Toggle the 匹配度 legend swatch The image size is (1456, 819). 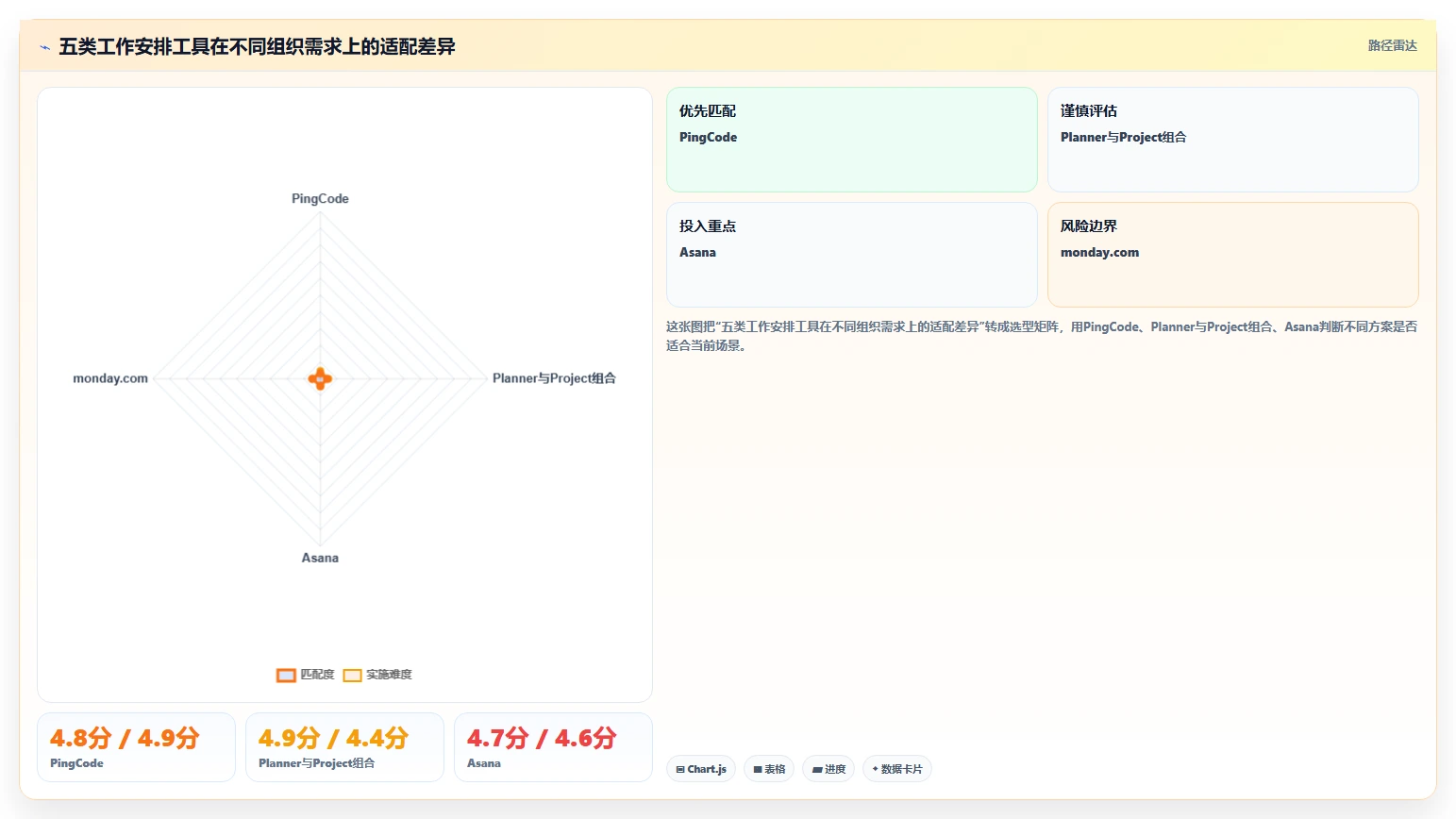286,675
